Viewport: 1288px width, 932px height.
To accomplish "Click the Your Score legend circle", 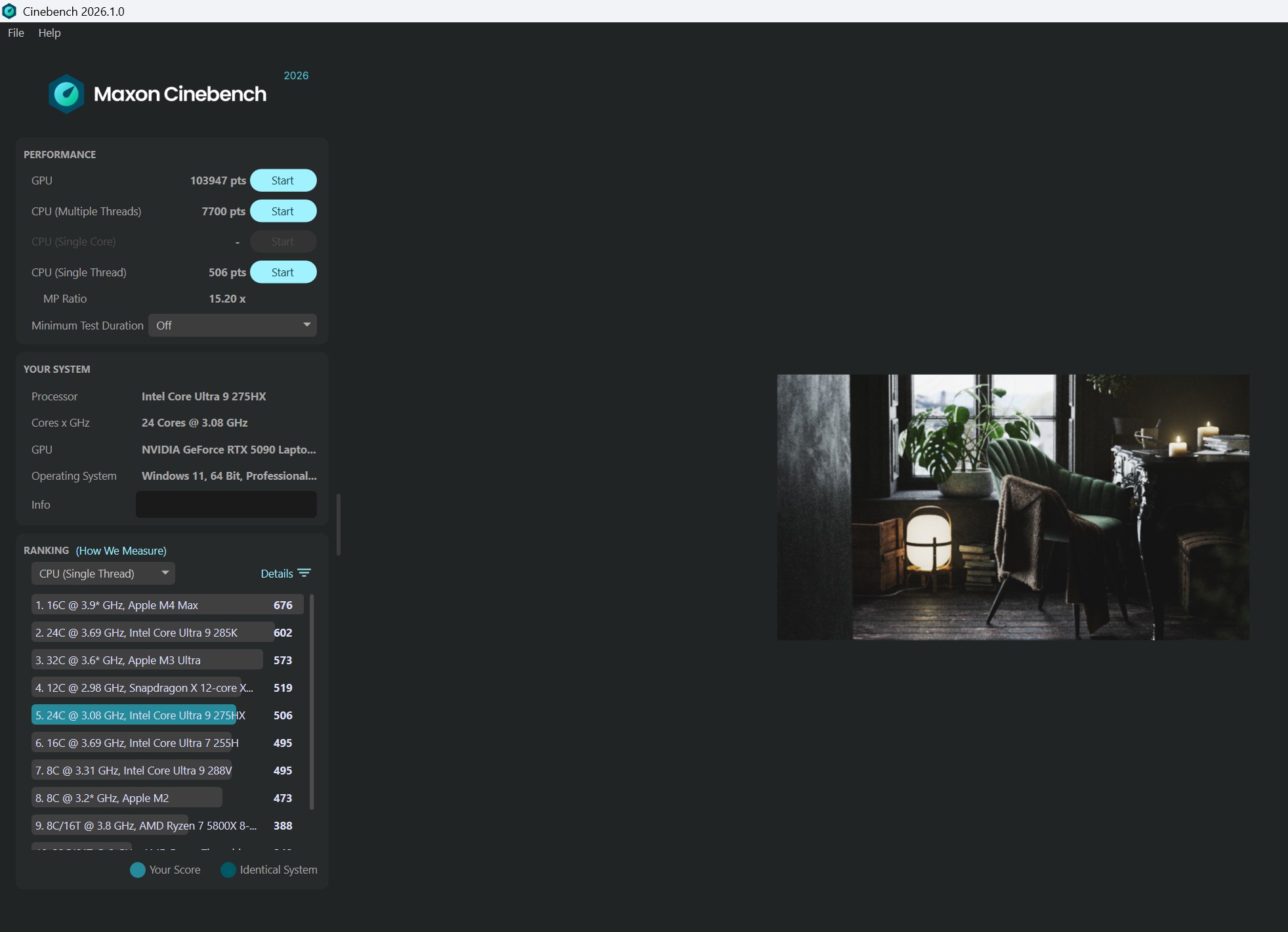I will [x=138, y=870].
